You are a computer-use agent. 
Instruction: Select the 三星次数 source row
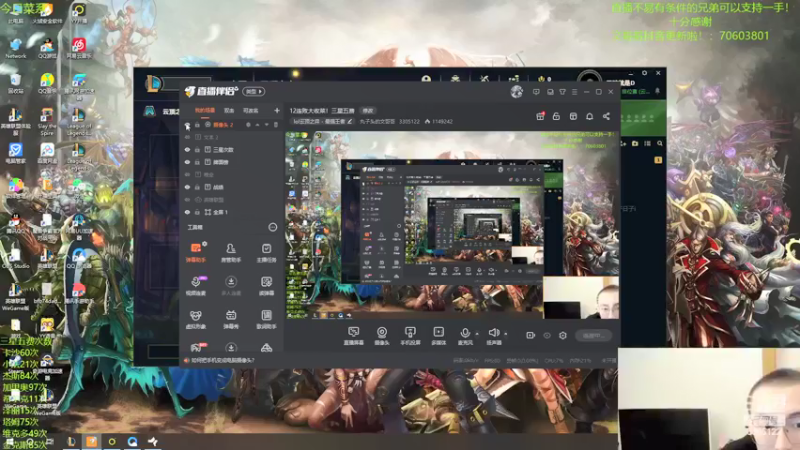tap(232, 149)
